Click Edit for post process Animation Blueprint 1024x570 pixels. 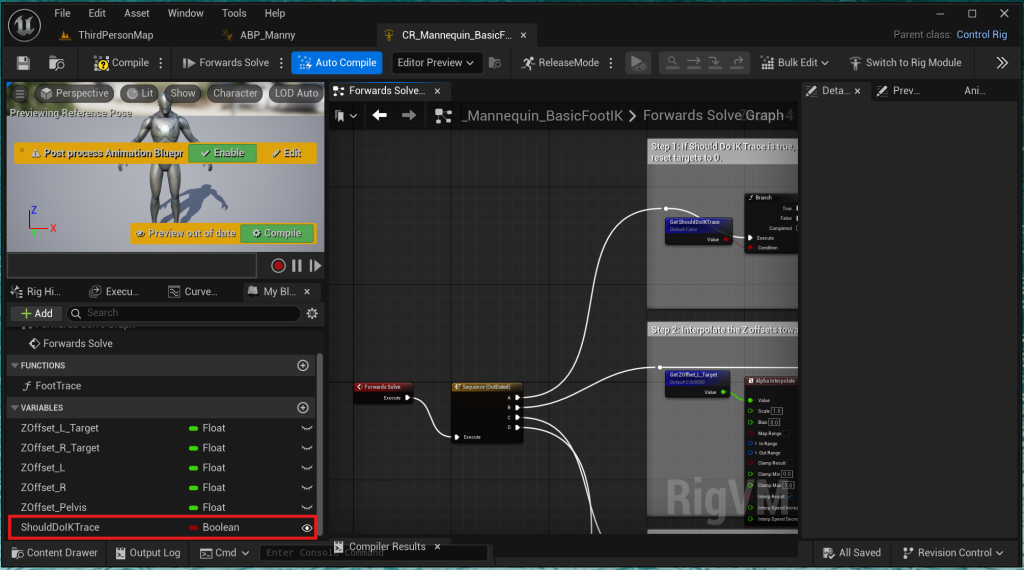click(x=286, y=153)
